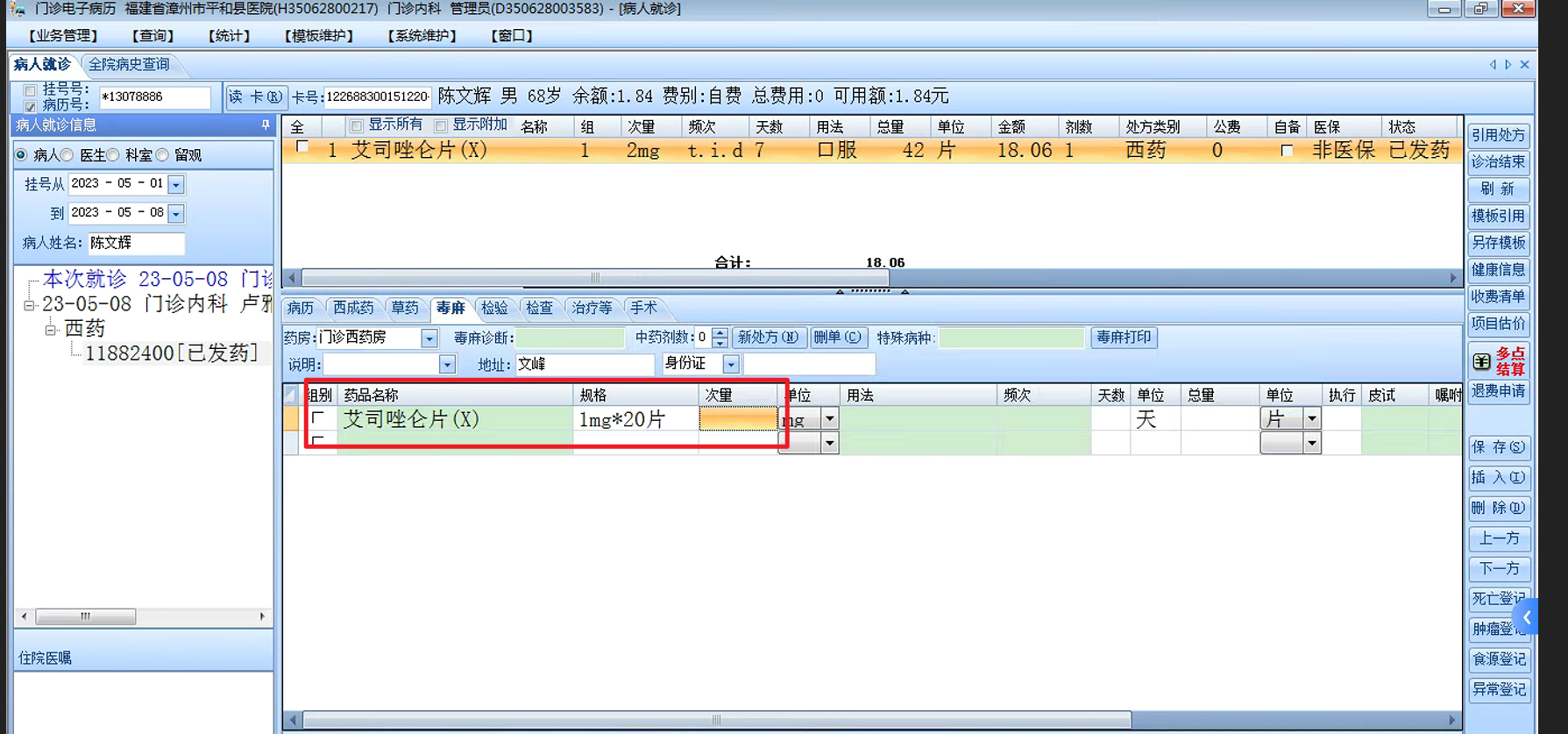Open the 模板维护 menu

click(319, 36)
